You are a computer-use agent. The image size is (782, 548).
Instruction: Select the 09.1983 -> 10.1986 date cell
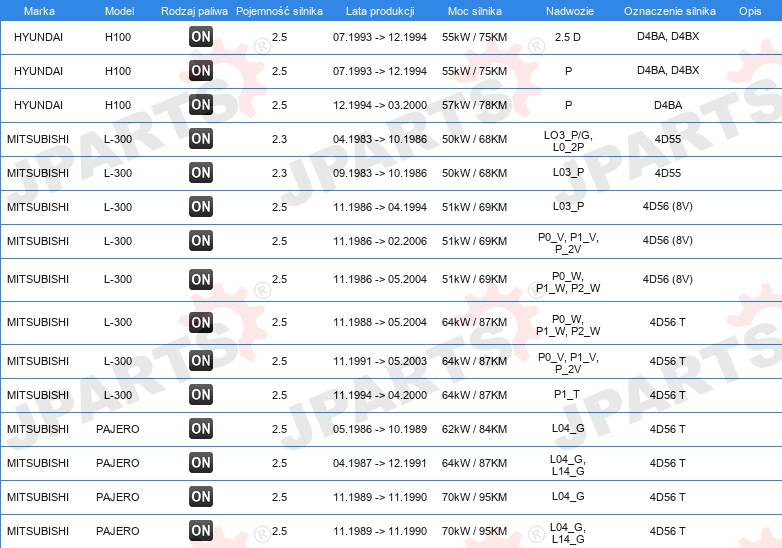click(380, 173)
